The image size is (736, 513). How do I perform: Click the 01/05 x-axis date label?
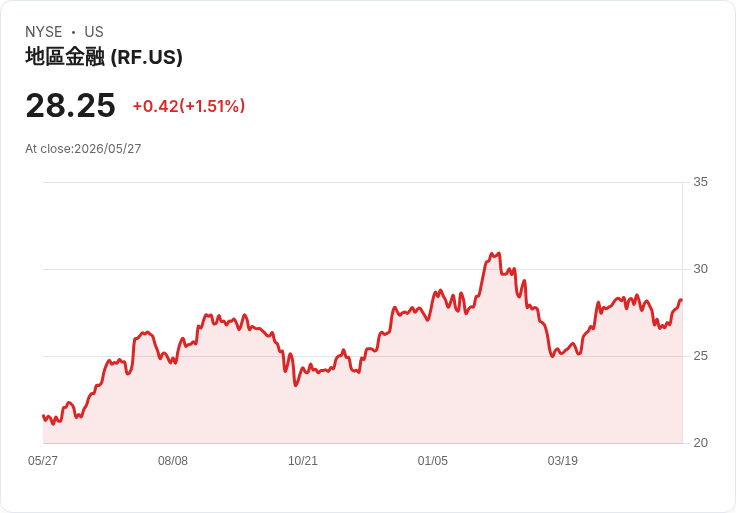coord(433,461)
